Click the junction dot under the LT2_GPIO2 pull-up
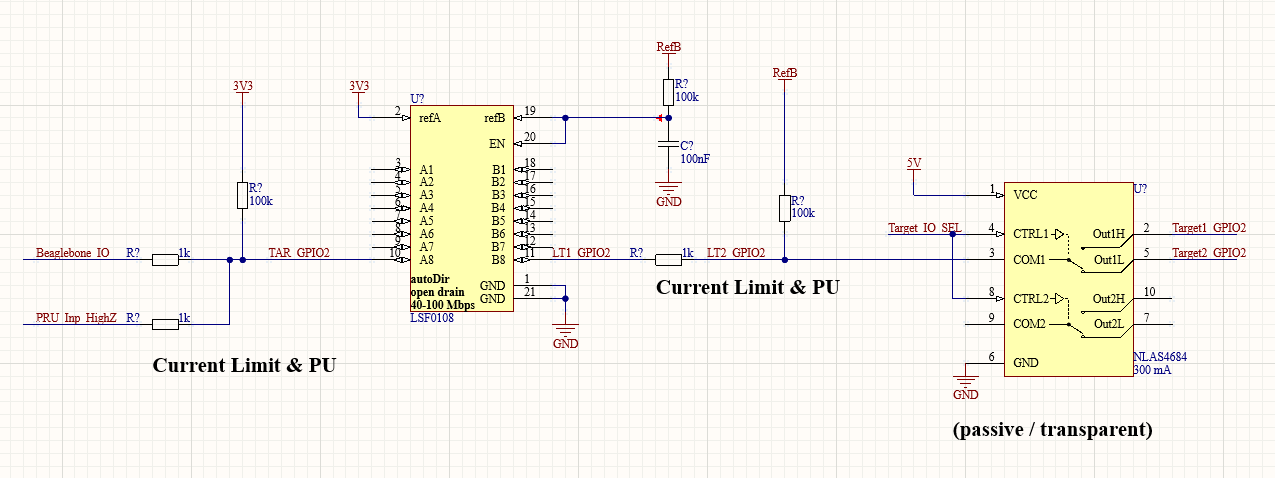The image size is (1275, 478). tap(785, 260)
